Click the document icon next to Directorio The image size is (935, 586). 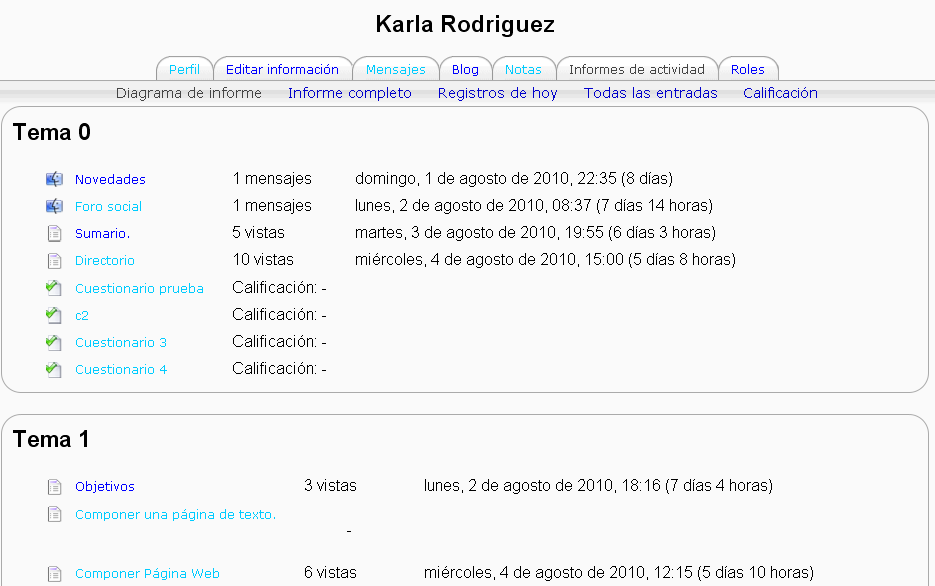tap(54, 261)
